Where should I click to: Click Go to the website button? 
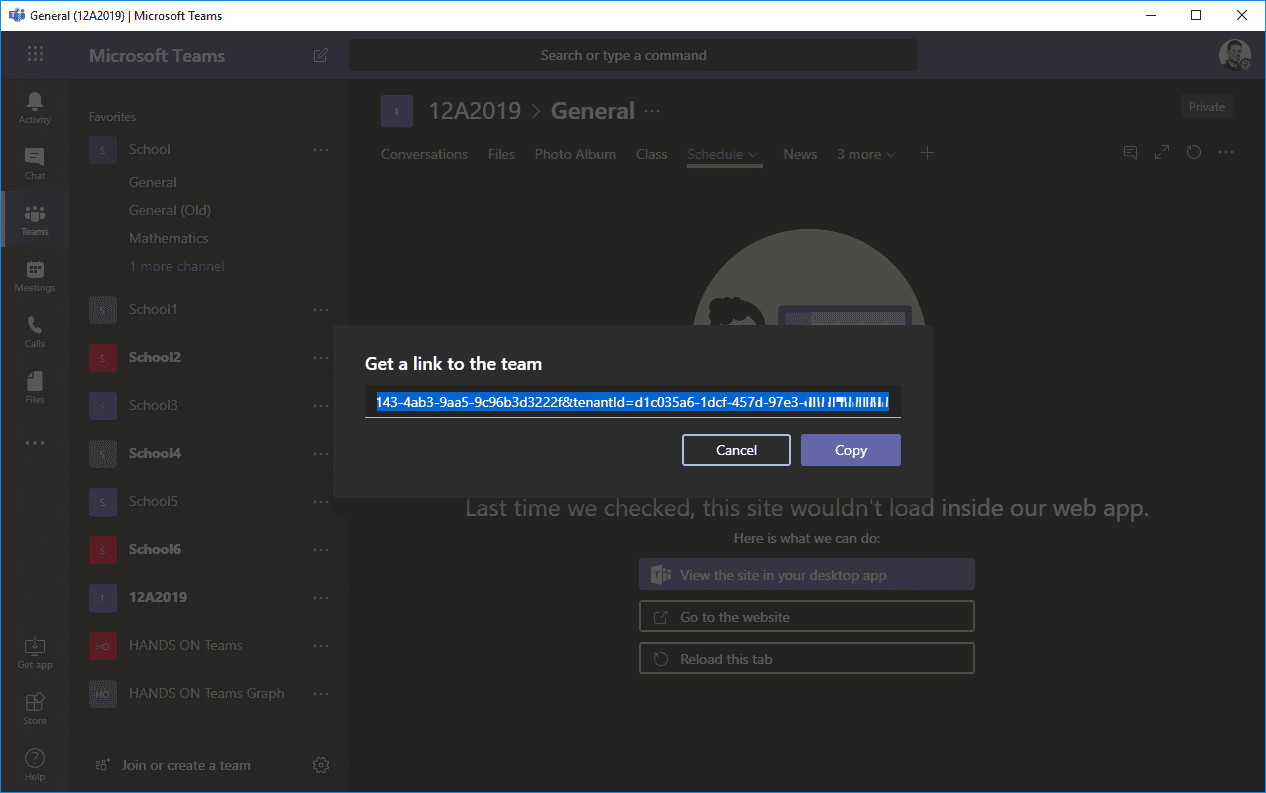[x=807, y=617]
